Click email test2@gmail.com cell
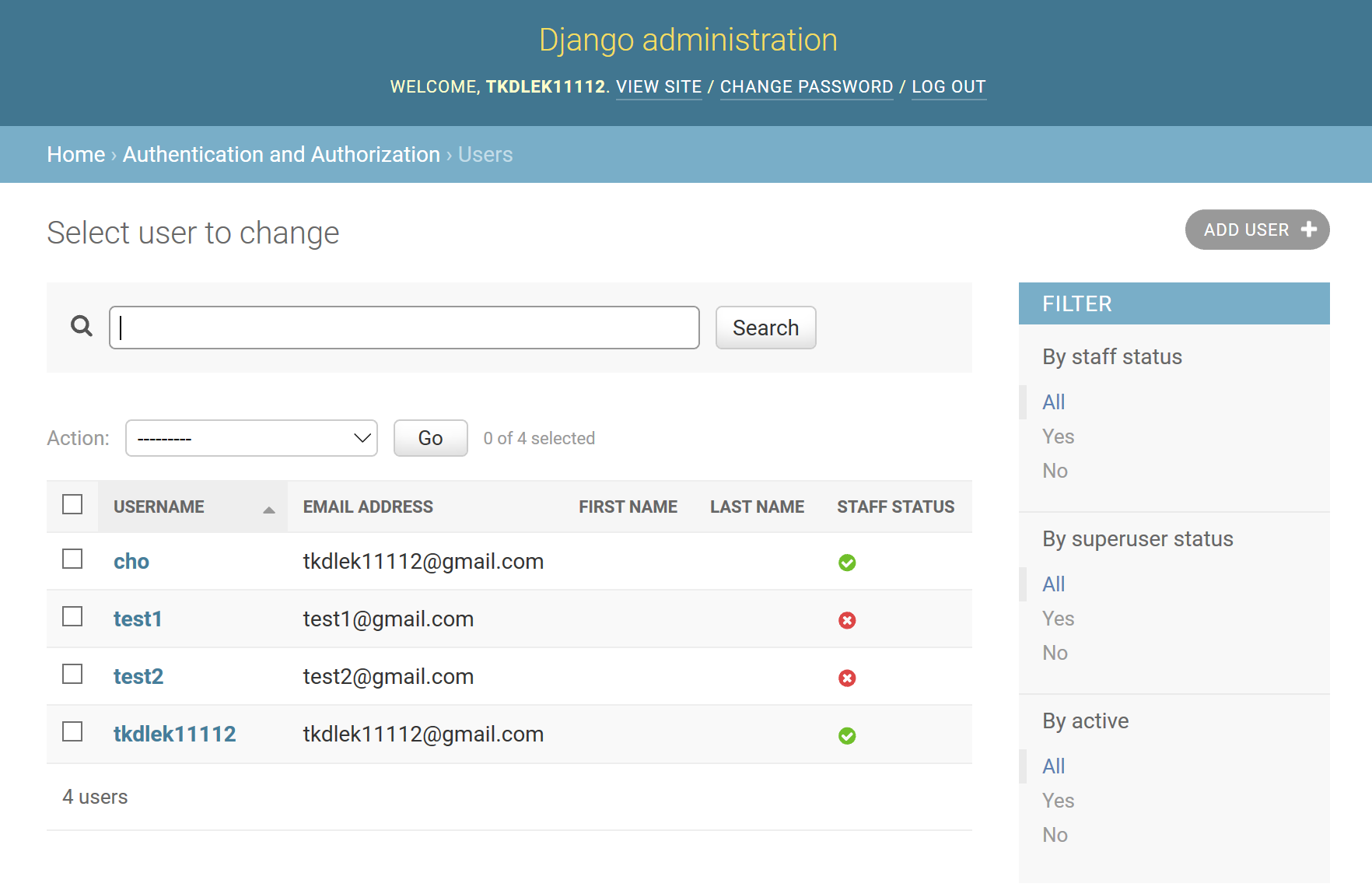Image resolution: width=1372 pixels, height=894 pixels. 388,676
